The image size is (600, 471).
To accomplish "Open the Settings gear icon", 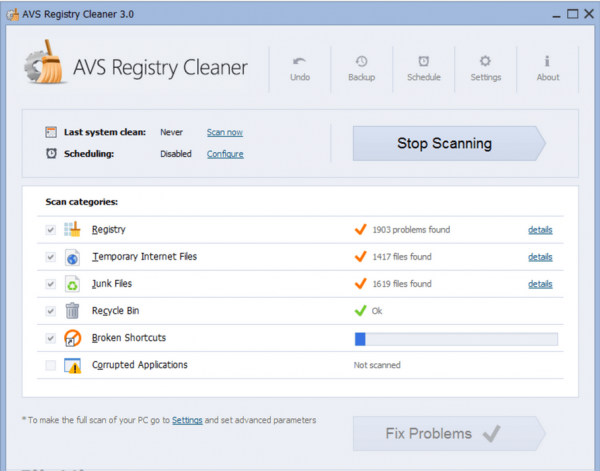I will [485, 63].
